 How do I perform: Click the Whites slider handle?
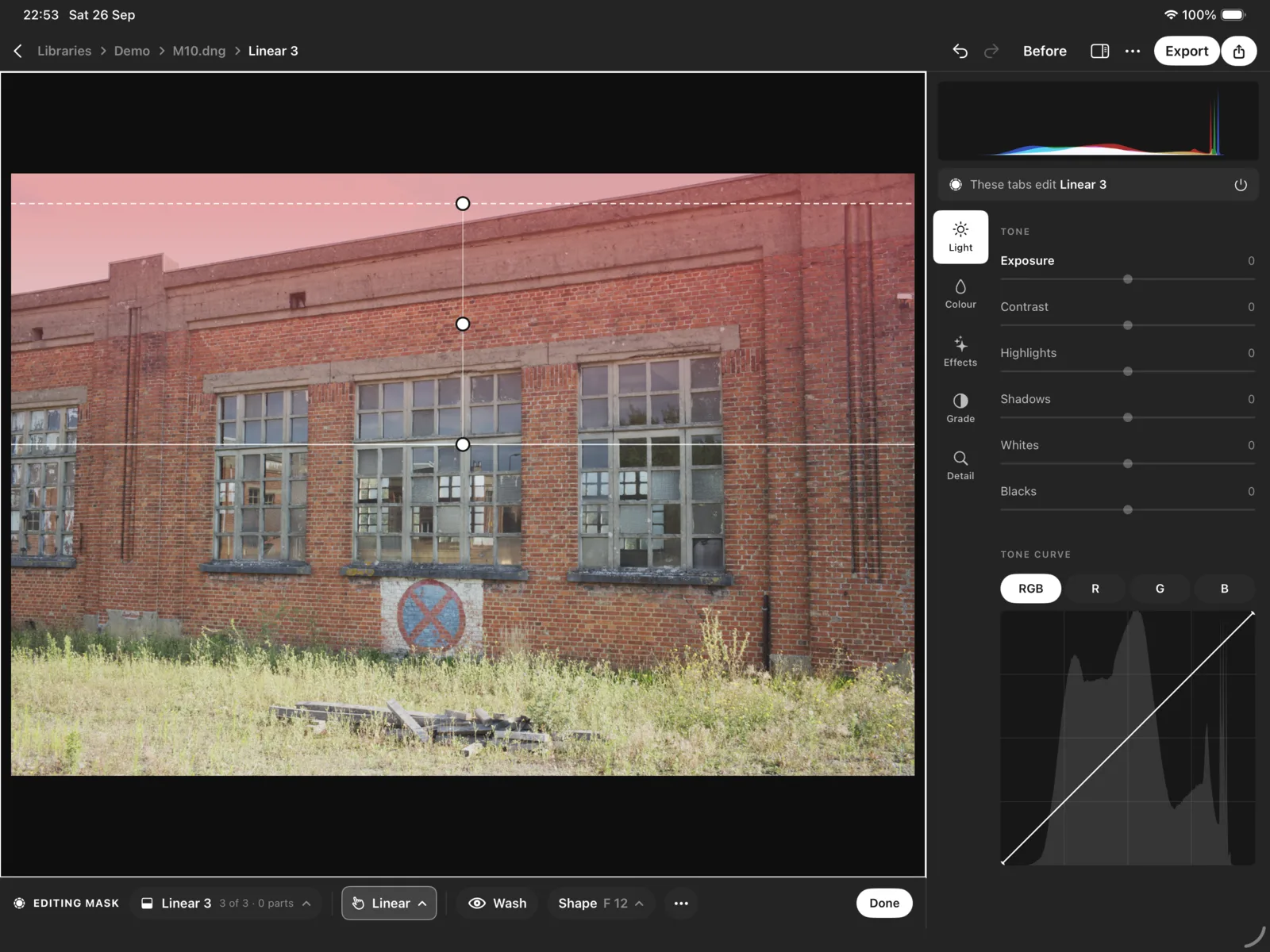[1127, 463]
